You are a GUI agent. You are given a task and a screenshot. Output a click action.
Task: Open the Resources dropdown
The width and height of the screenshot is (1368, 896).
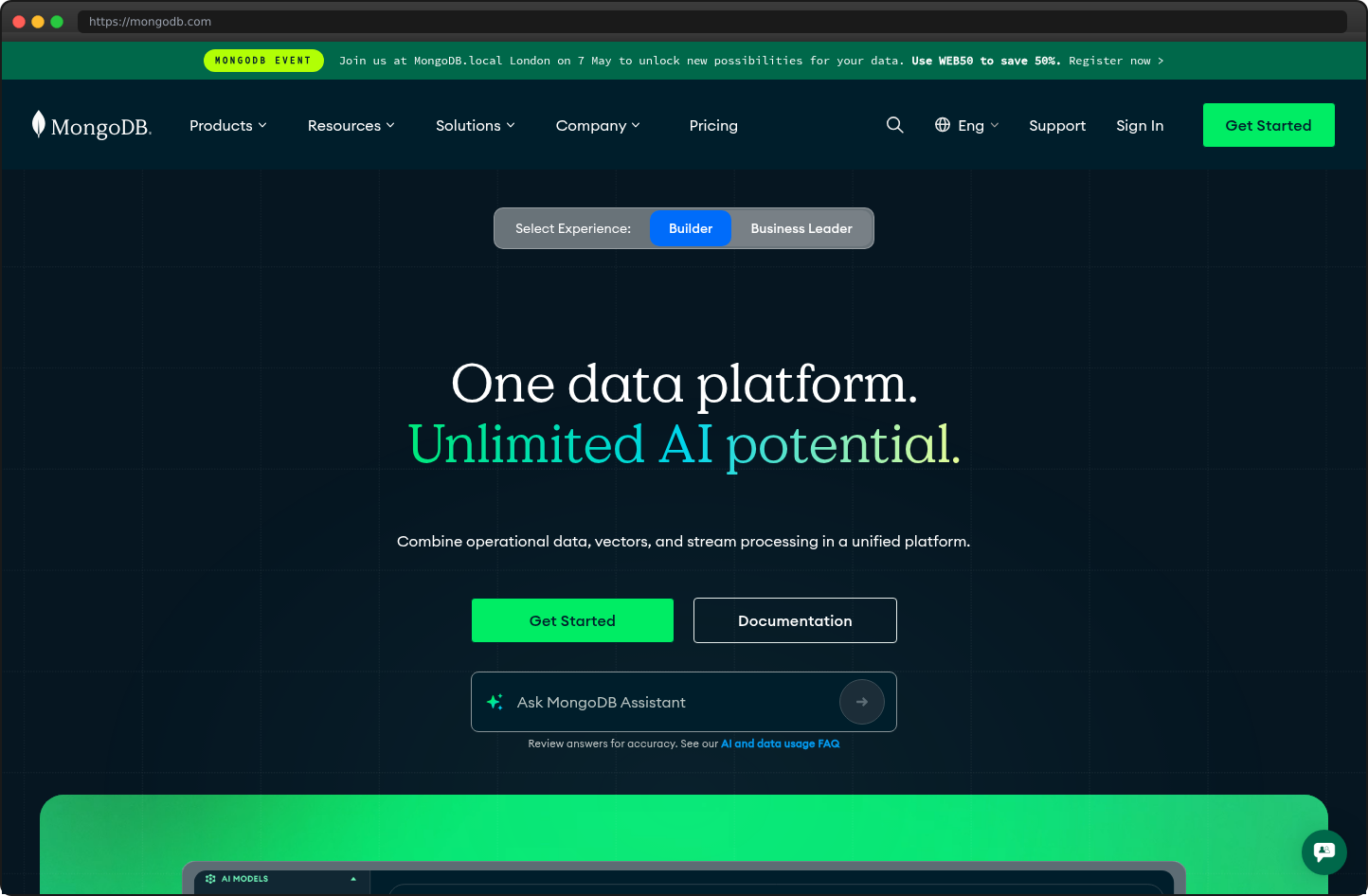click(x=351, y=125)
